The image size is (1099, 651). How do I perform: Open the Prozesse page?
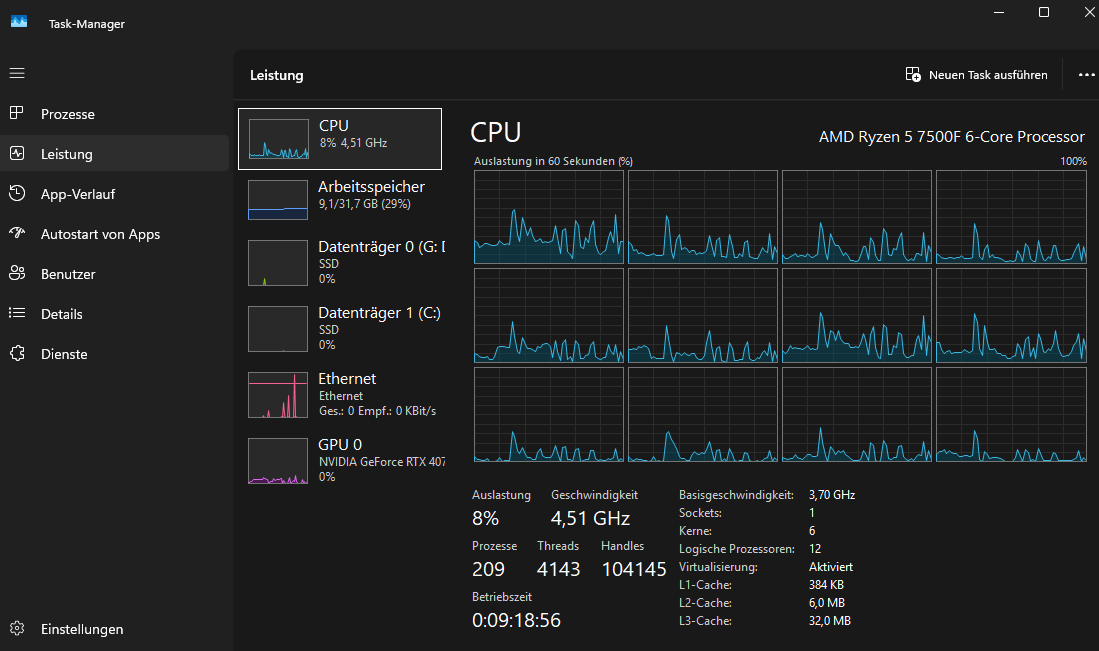pyautogui.click(x=114, y=114)
